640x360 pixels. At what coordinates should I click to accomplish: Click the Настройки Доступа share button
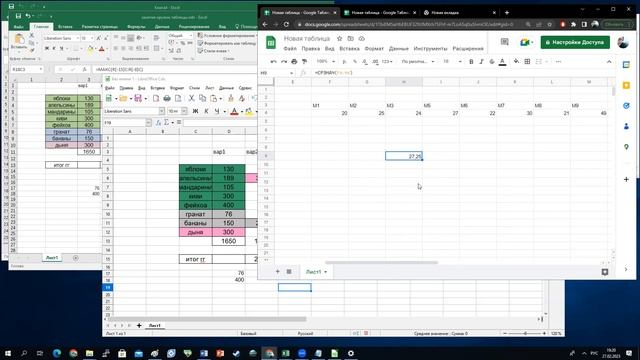pyautogui.click(x=575, y=42)
